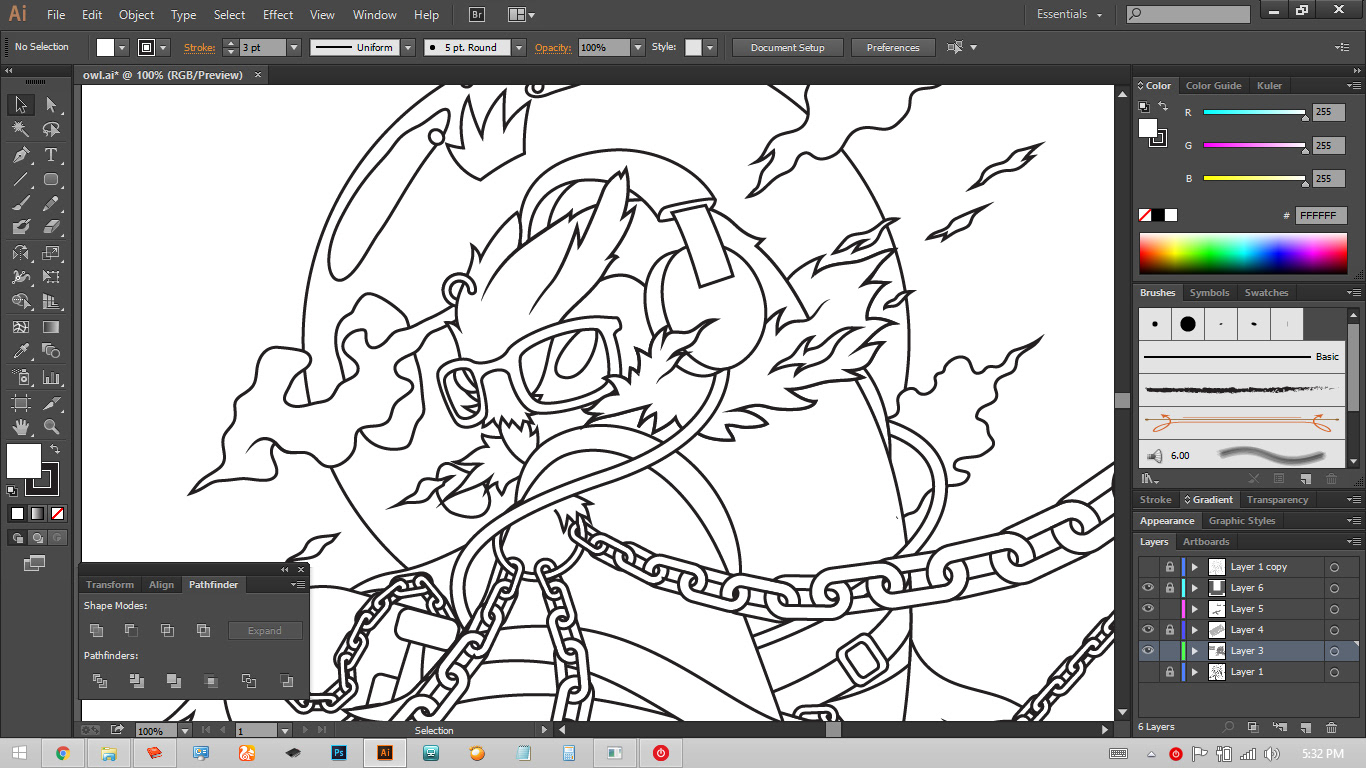Select the Mesh tool
Image resolution: width=1366 pixels, height=768 pixels.
[x=20, y=327]
